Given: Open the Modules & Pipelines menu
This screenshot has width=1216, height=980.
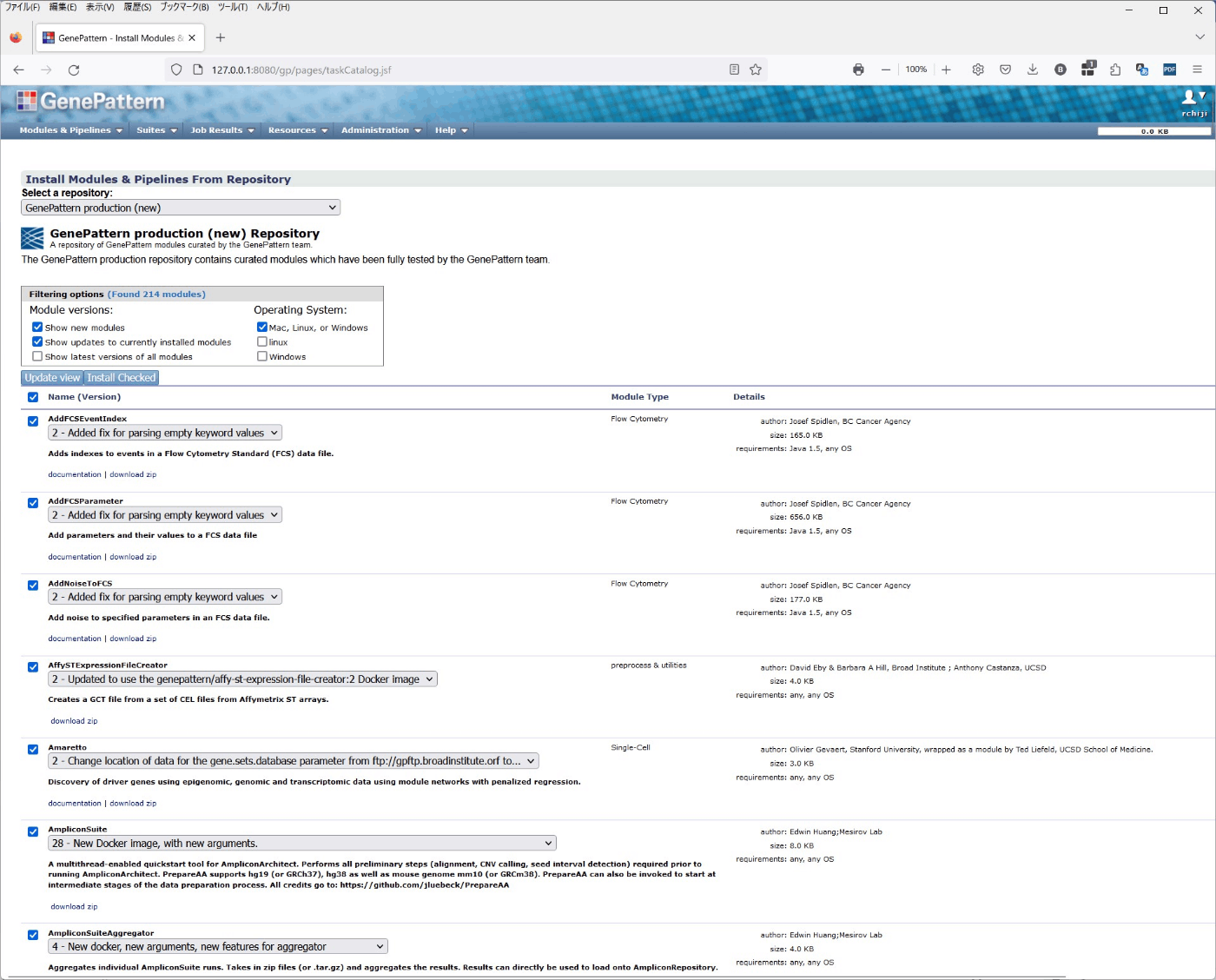Looking at the screenshot, I should tap(71, 130).
